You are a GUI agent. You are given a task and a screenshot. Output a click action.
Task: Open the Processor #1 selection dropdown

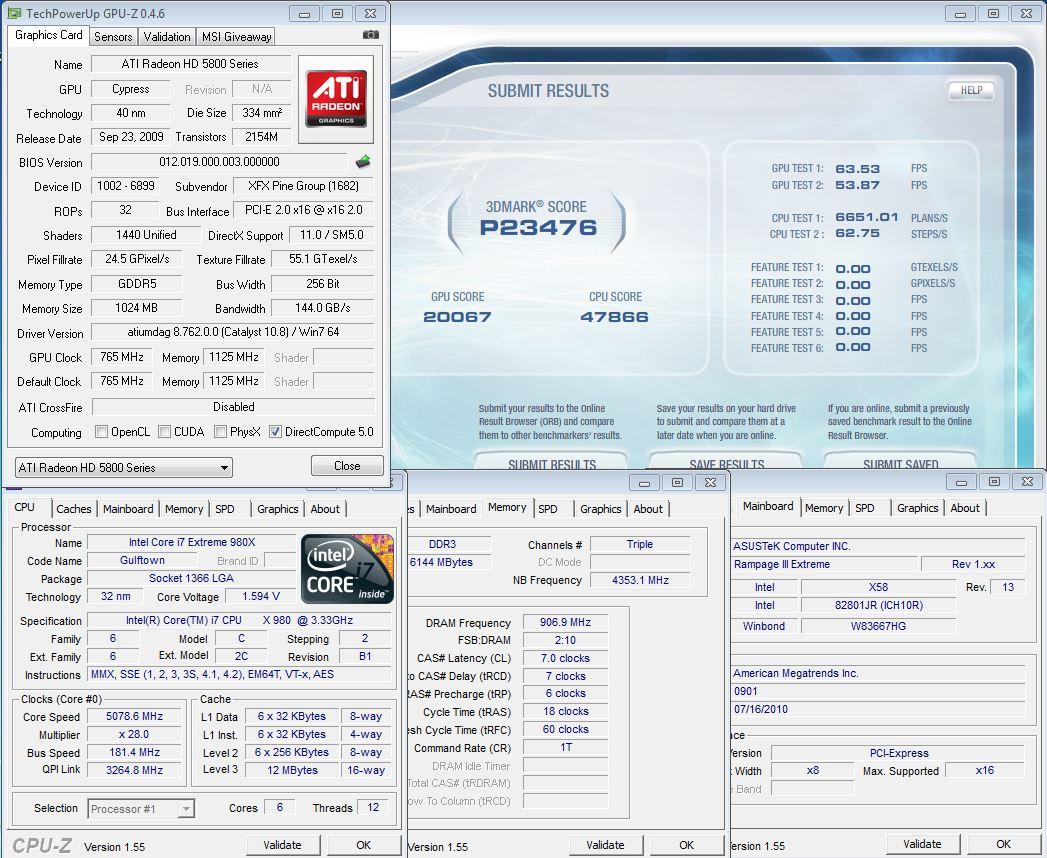[141, 809]
